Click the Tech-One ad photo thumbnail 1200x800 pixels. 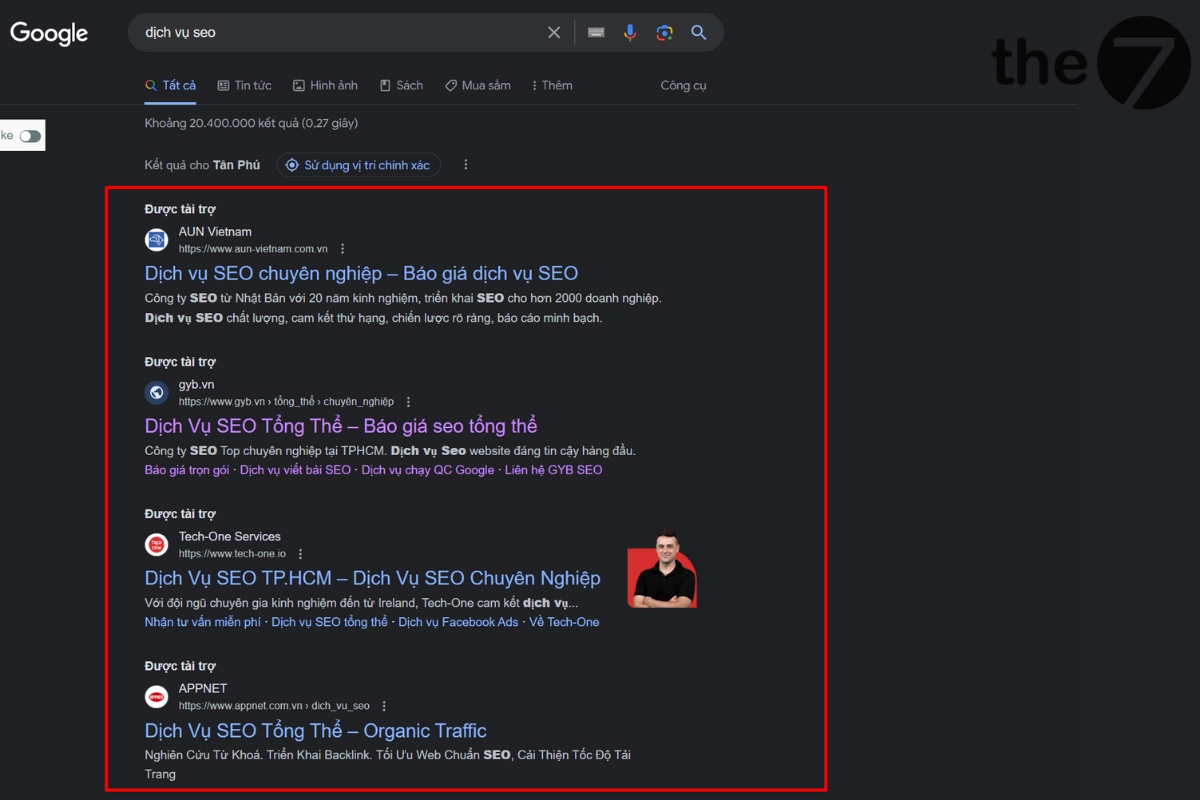pyautogui.click(x=662, y=570)
